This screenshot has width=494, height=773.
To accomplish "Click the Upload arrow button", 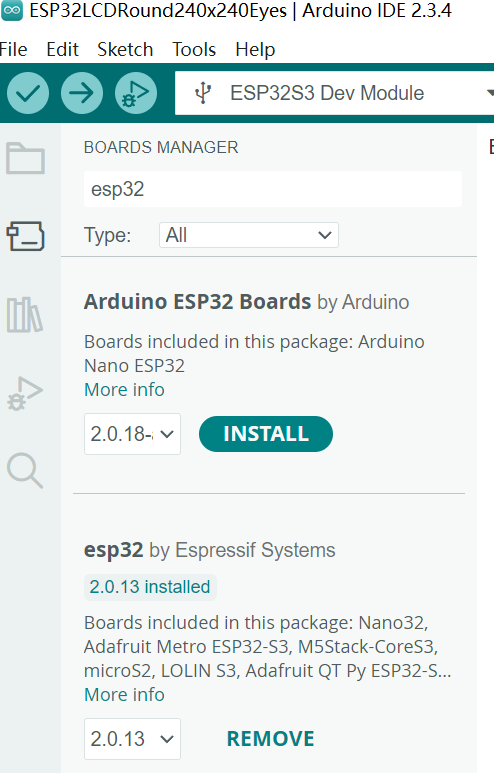I will click(82, 93).
